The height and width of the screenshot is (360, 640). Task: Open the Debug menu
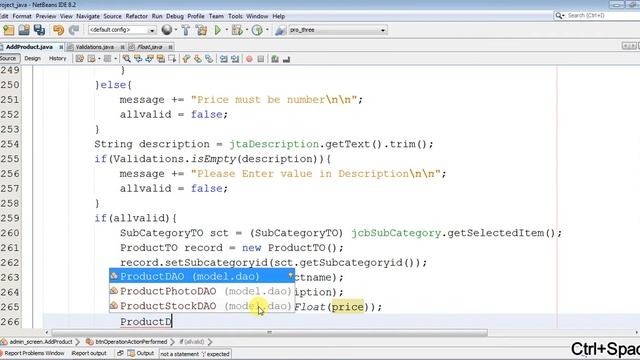click(175, 16)
